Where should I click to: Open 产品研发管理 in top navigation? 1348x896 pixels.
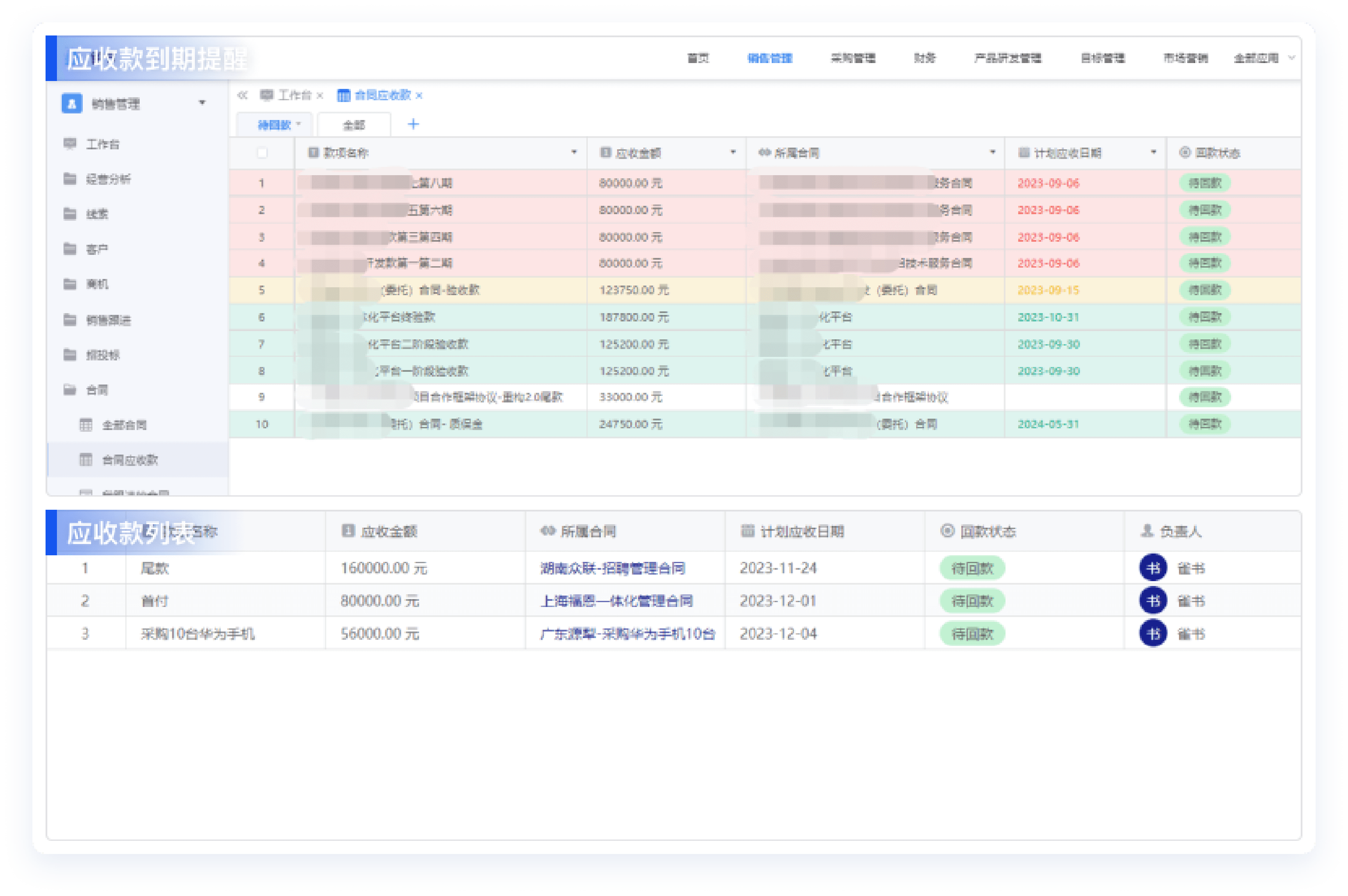click(1007, 58)
